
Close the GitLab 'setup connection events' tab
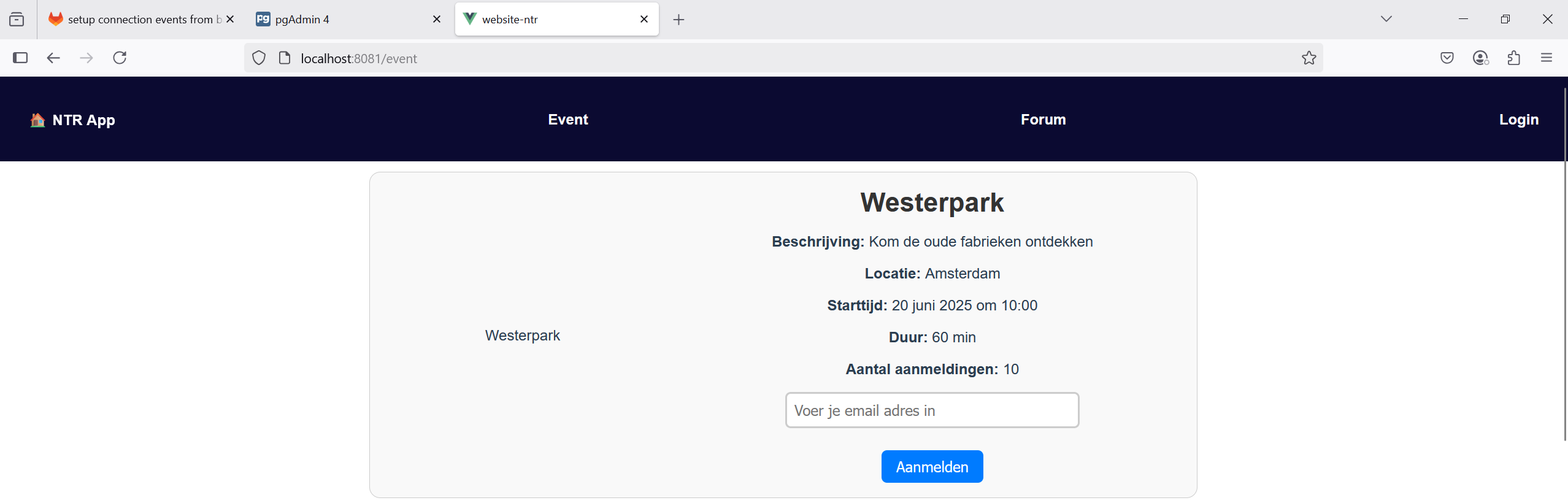[x=230, y=19]
